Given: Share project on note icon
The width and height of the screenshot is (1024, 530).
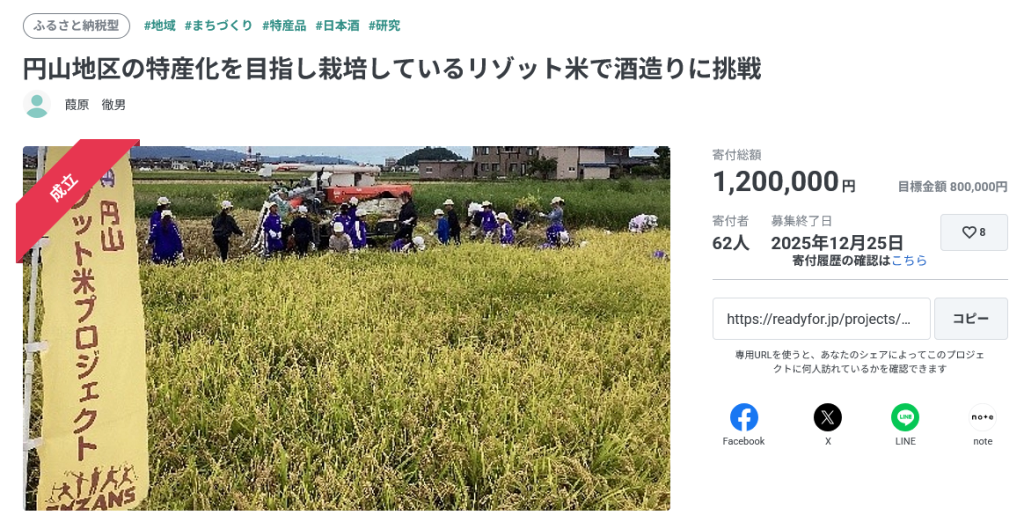Looking at the screenshot, I should click(982, 417).
